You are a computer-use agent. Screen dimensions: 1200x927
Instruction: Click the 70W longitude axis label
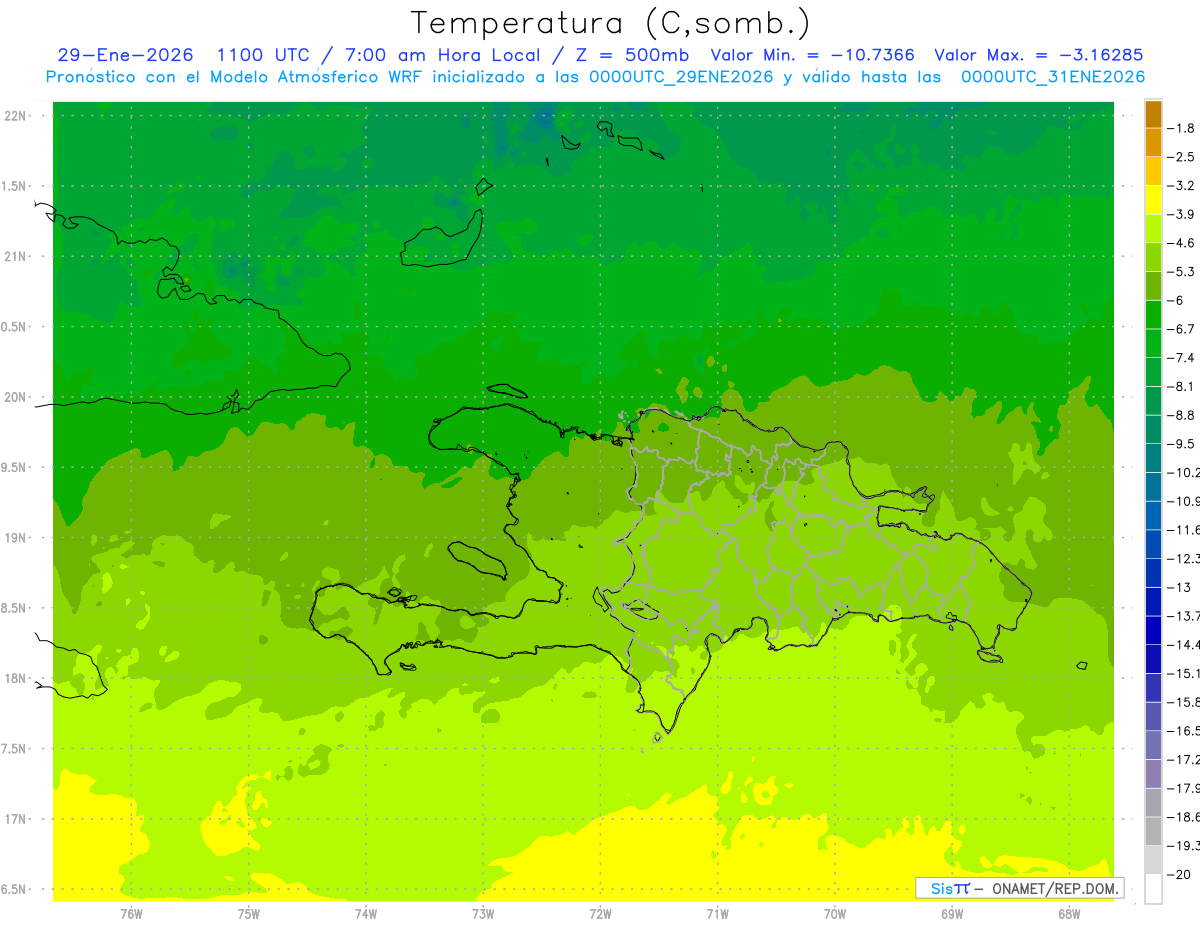835,913
